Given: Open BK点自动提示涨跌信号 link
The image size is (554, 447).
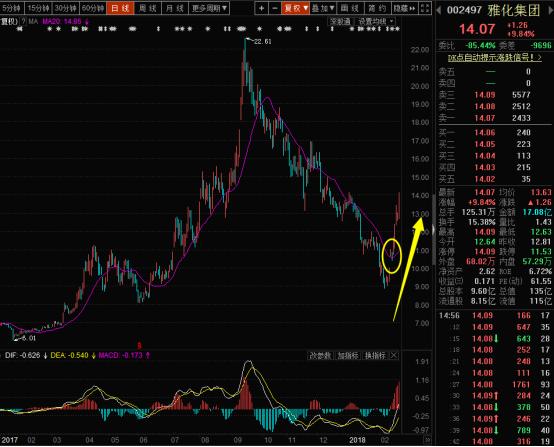Looking at the screenshot, I should [x=494, y=57].
